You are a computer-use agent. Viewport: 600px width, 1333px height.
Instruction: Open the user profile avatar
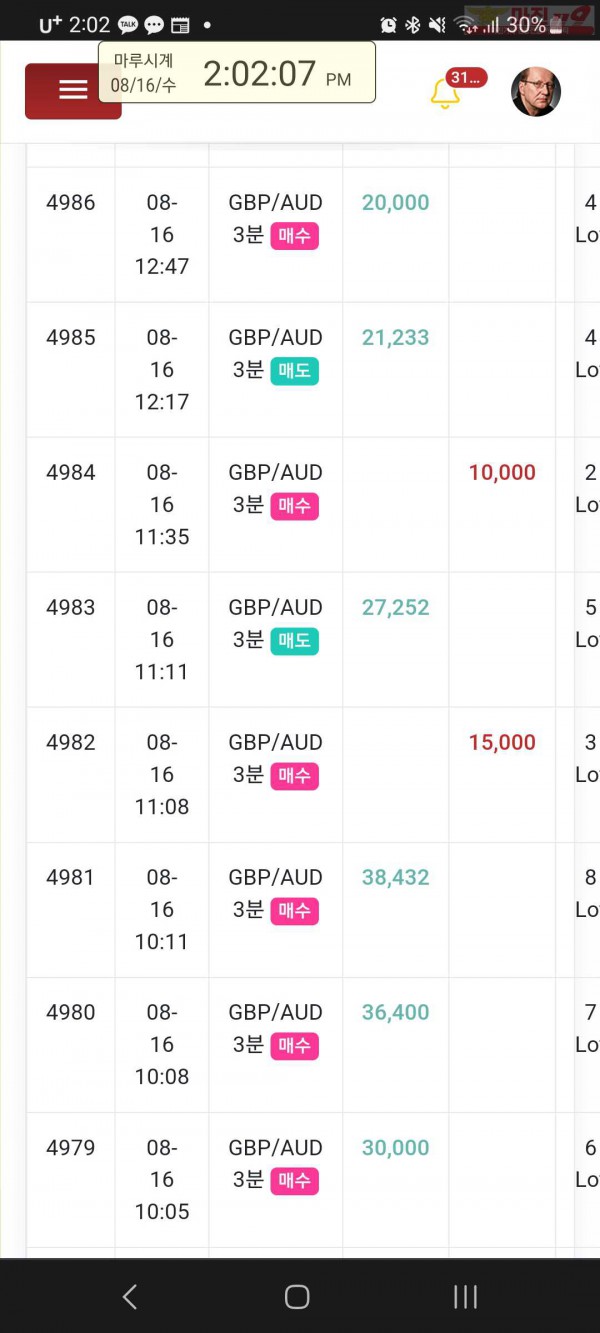535,92
